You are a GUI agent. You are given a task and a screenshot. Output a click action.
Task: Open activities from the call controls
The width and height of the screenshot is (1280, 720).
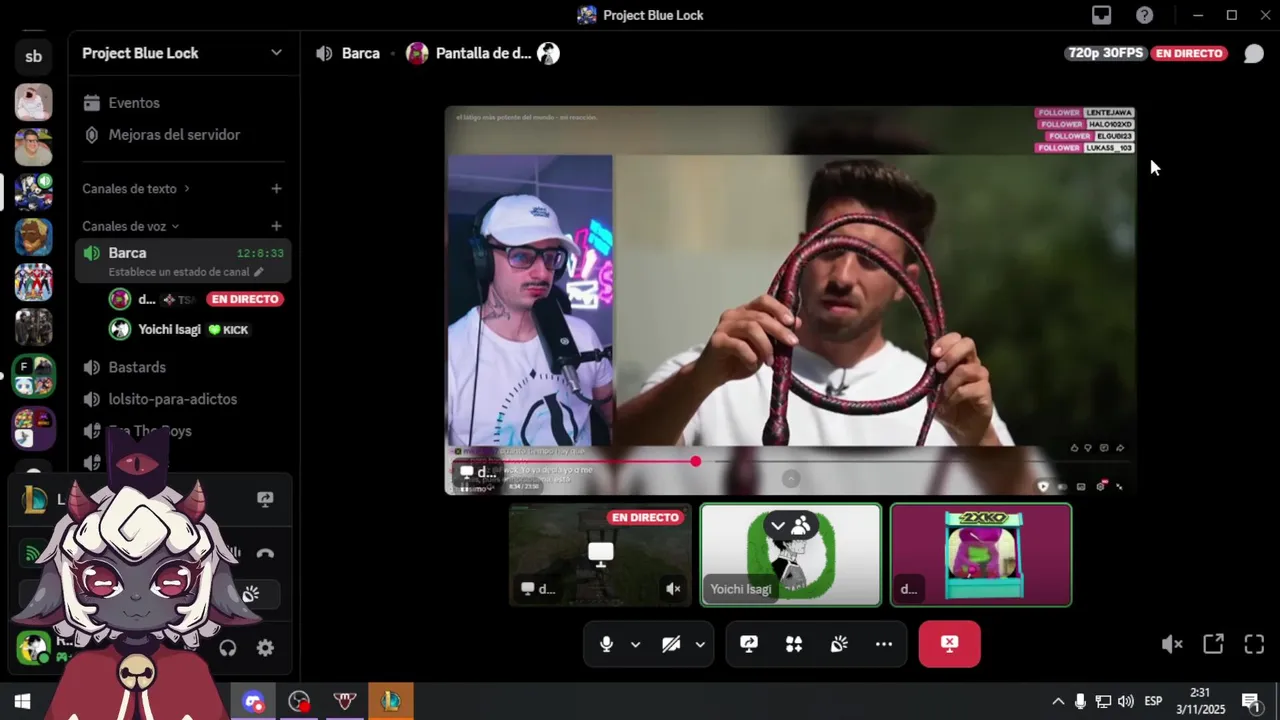(x=794, y=644)
